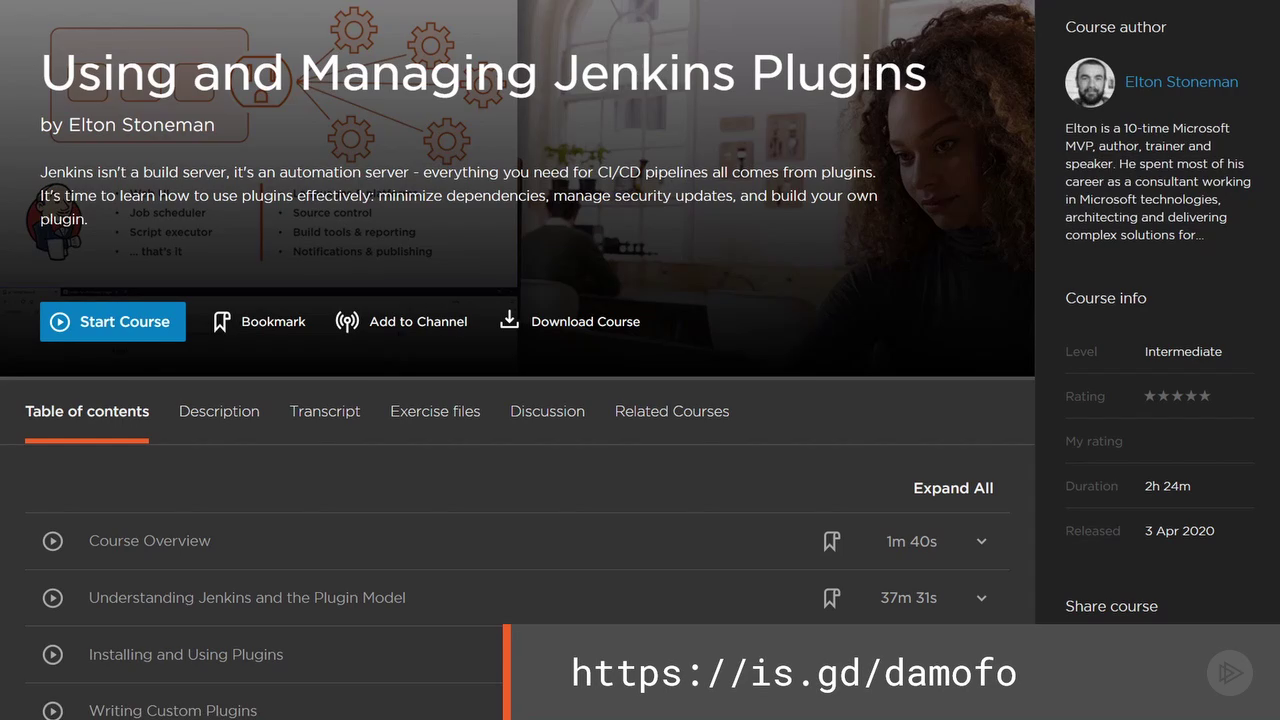
Task: Open Elton Stoneman author profile link
Action: coord(1181,82)
